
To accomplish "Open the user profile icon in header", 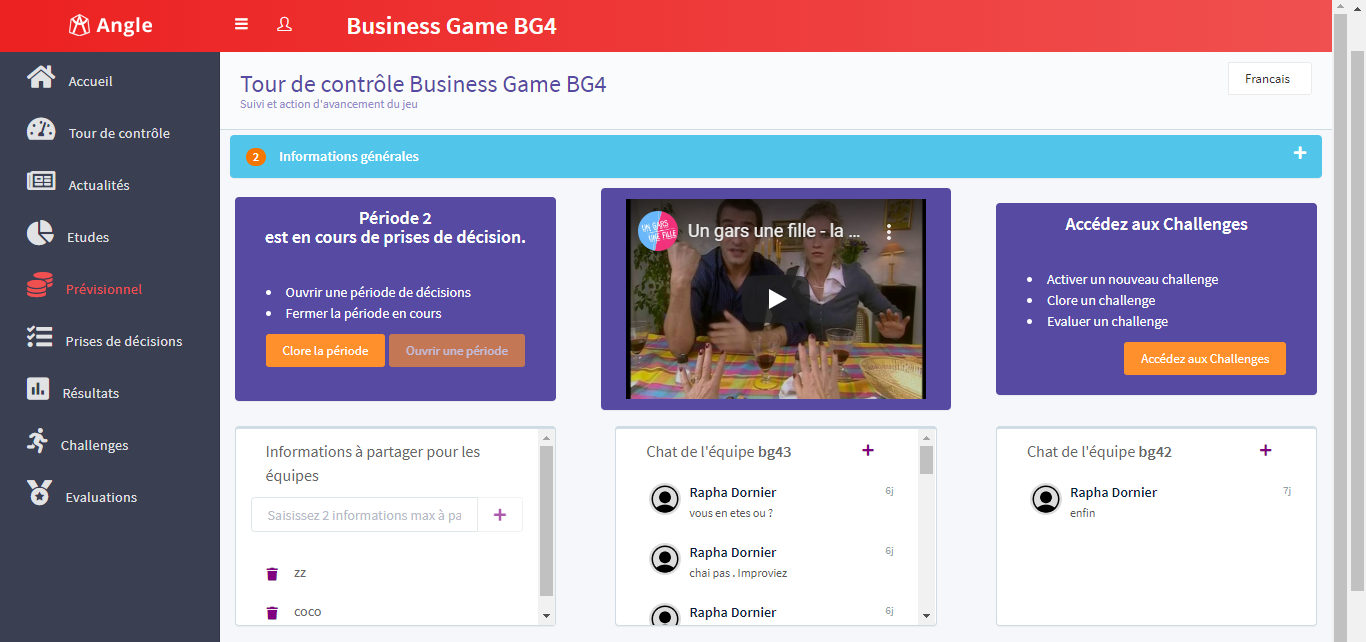I will pos(284,24).
